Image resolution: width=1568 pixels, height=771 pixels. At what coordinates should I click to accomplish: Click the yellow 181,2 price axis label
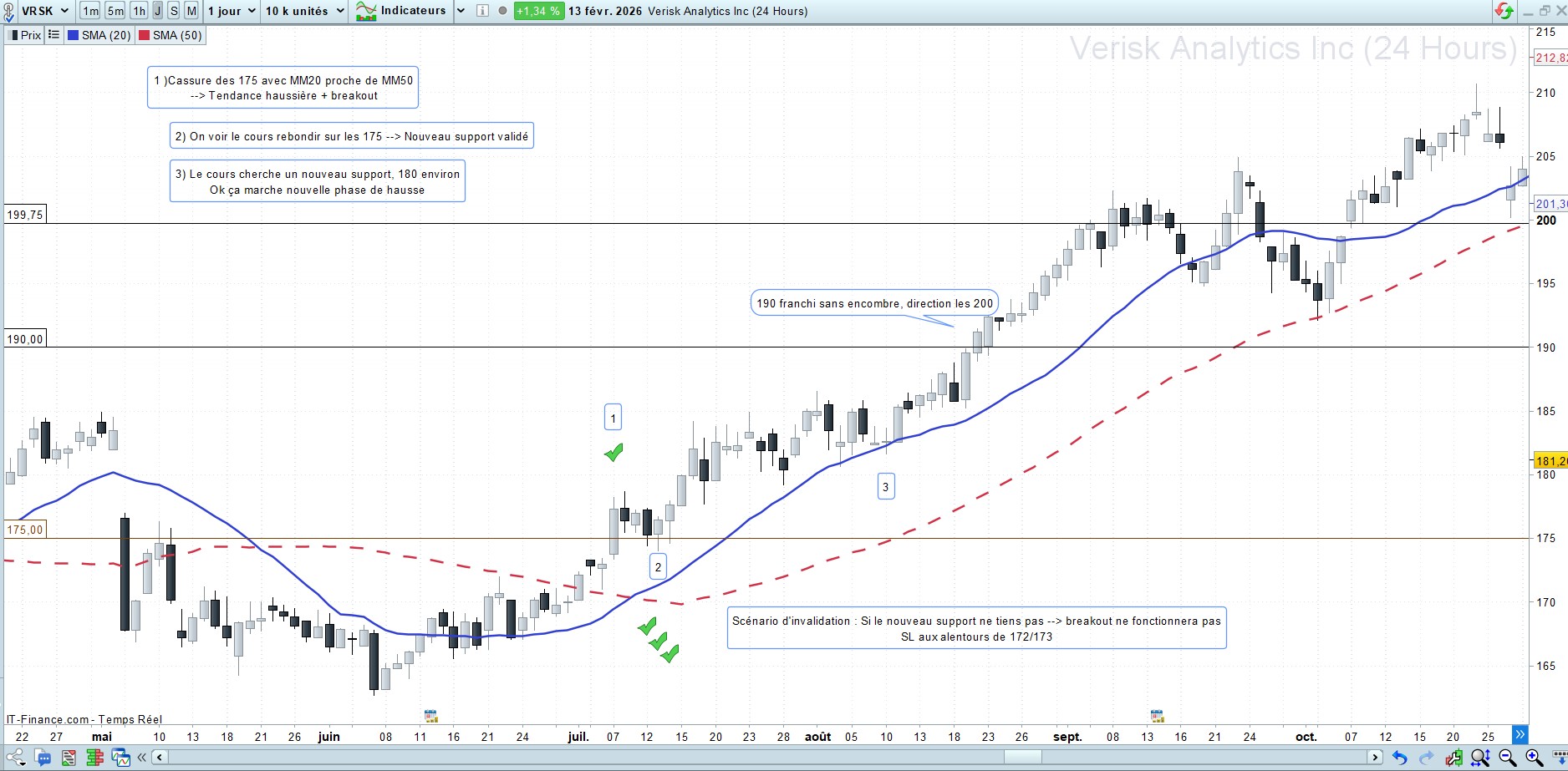(x=1551, y=461)
